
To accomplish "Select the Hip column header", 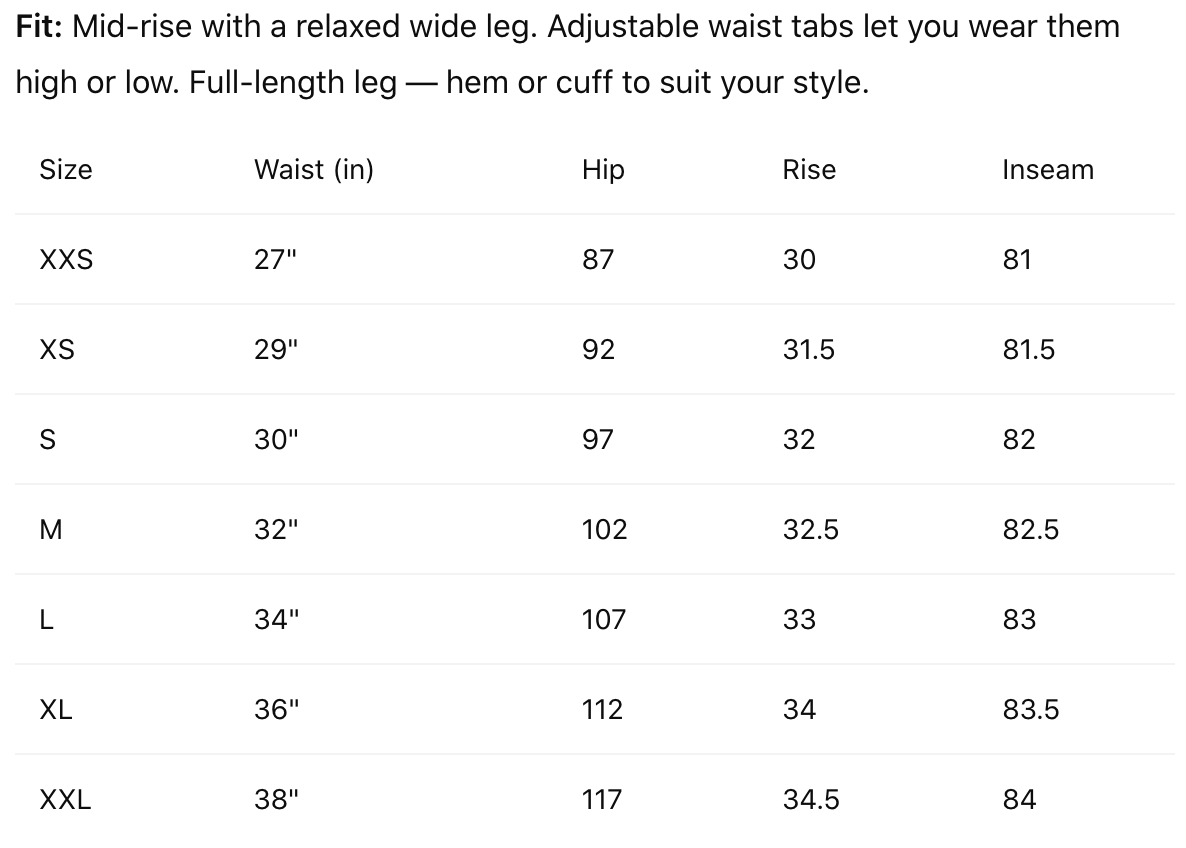I will (603, 170).
